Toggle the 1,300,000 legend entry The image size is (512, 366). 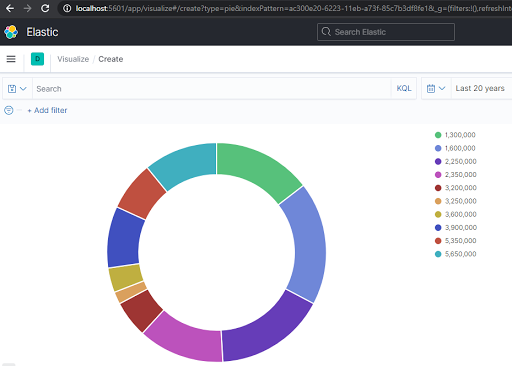[455, 135]
